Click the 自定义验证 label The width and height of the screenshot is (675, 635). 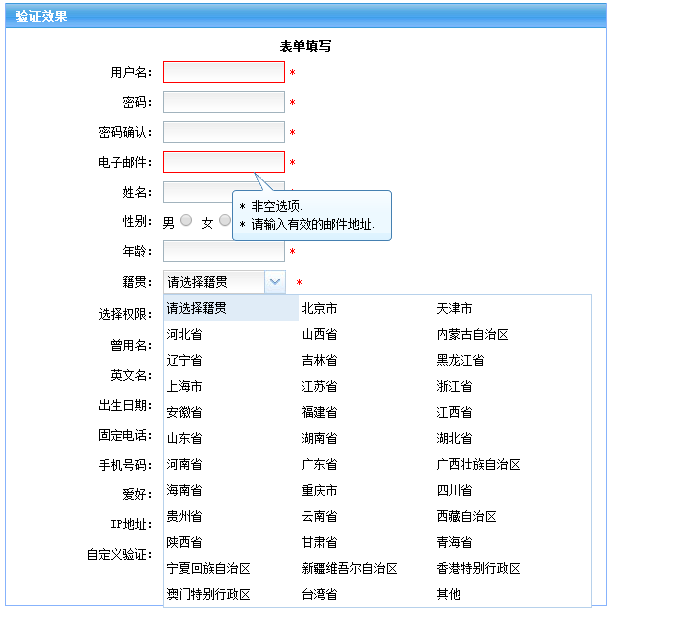[119, 554]
